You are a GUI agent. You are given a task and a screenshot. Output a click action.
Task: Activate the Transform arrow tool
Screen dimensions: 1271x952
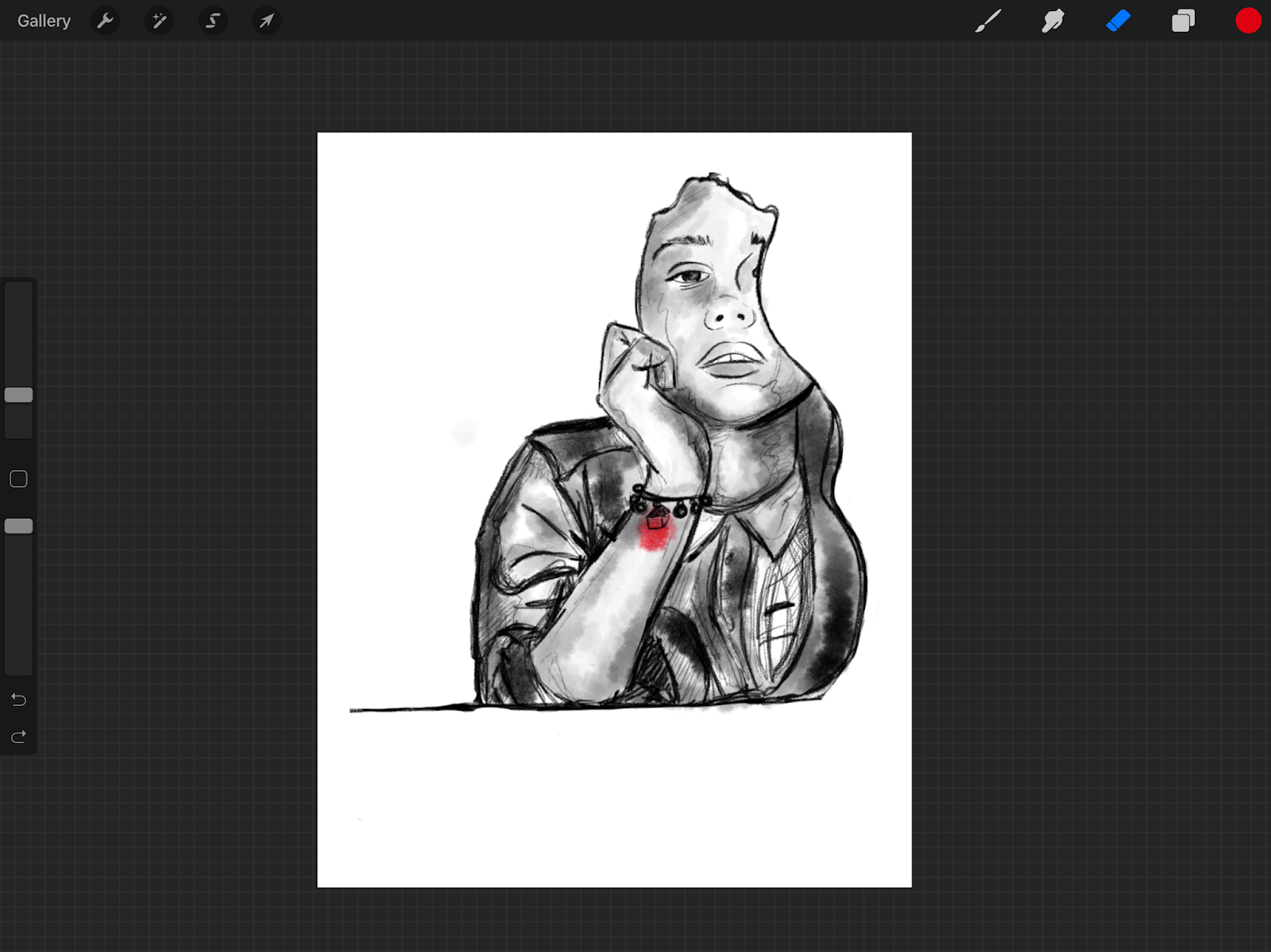pyautogui.click(x=267, y=21)
